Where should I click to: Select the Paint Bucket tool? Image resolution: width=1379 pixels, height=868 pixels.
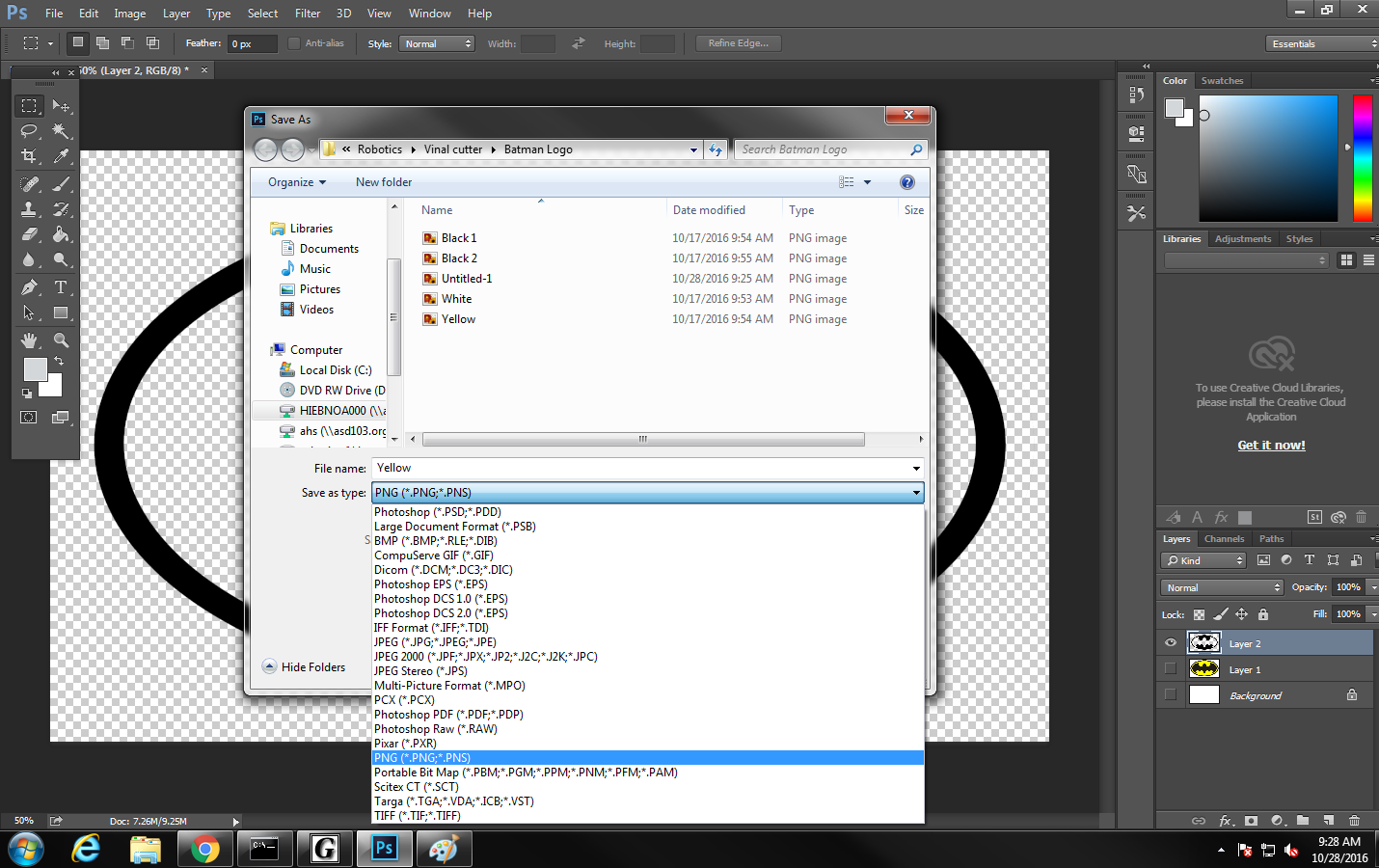[x=61, y=233]
